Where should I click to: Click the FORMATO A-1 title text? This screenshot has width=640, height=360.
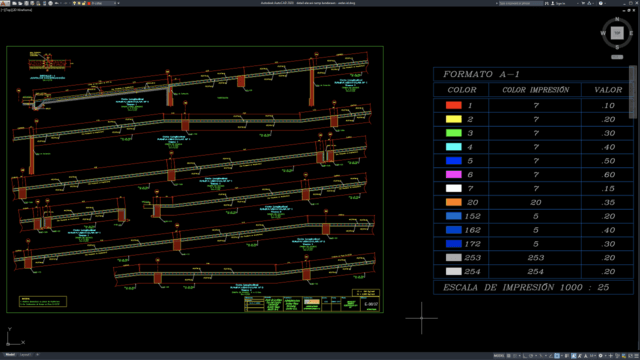481,74
